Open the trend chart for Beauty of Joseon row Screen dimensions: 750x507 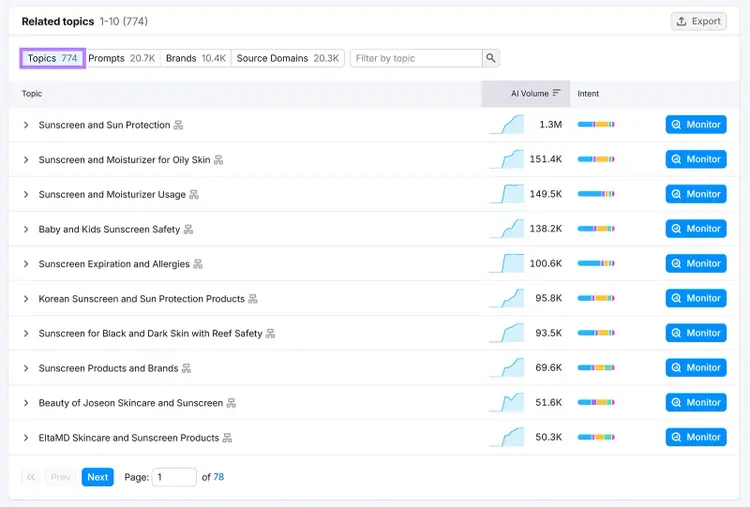point(507,402)
